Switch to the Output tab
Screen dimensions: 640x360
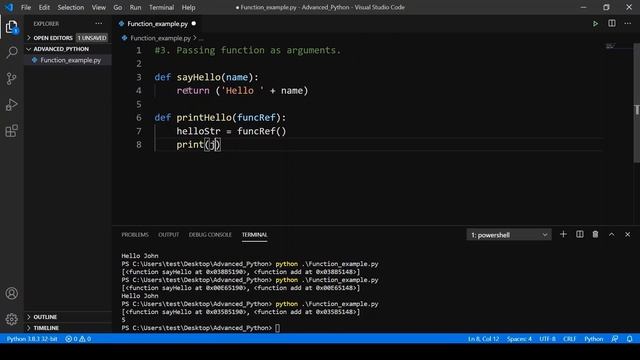pyautogui.click(x=169, y=235)
